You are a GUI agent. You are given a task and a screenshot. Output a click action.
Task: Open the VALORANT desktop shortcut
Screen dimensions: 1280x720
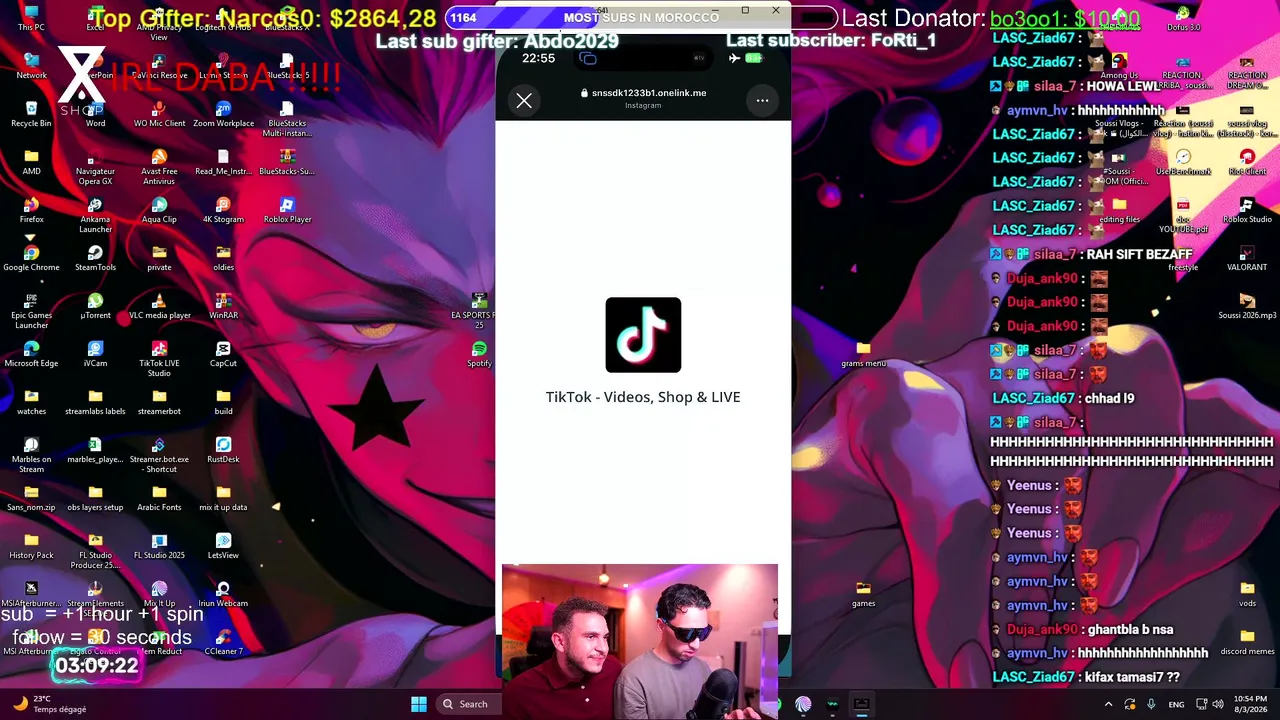pos(1247,257)
